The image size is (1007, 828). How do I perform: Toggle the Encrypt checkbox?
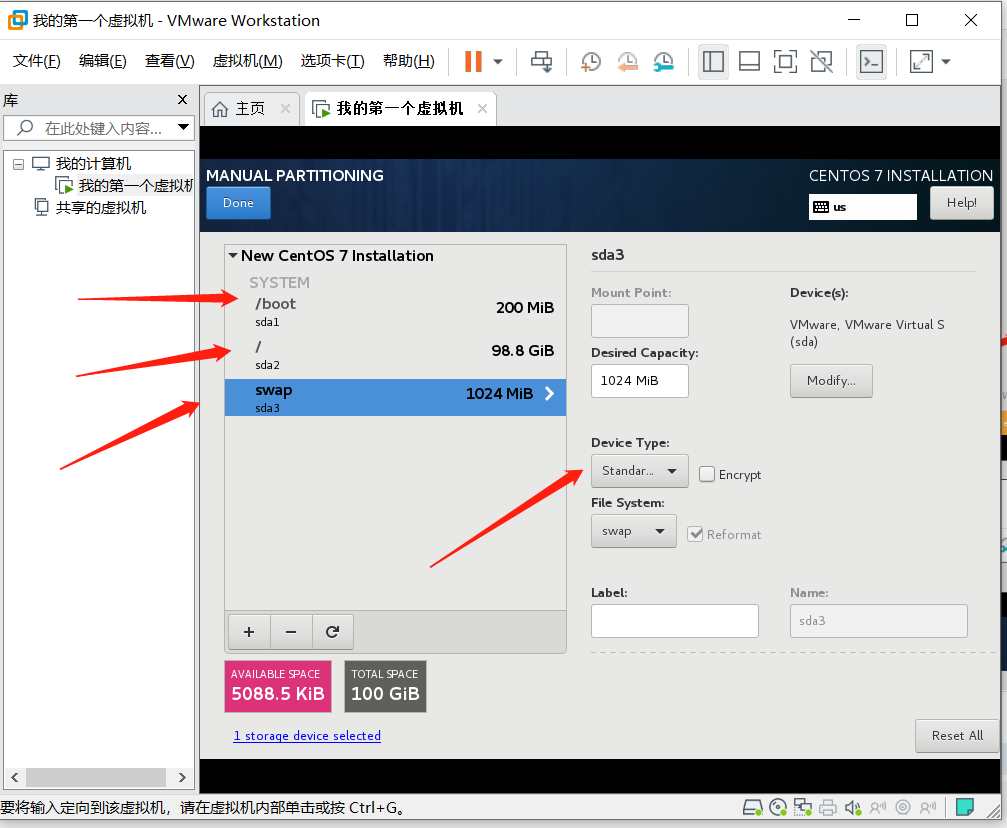(x=706, y=474)
